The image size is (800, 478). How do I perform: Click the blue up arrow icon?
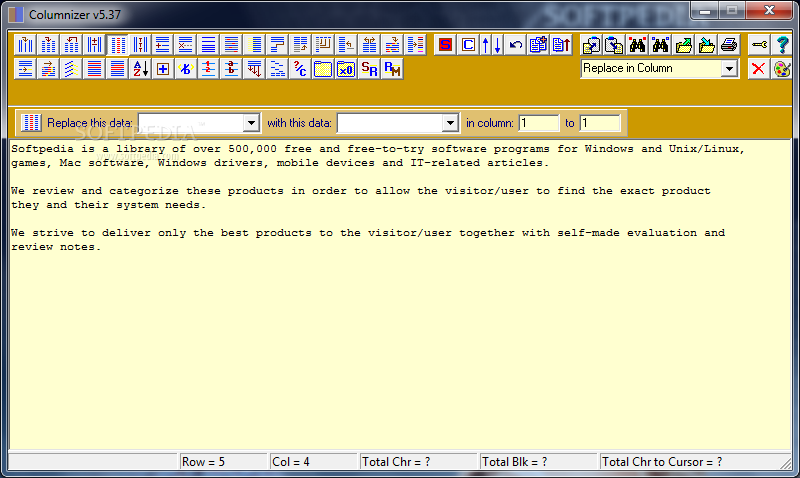pos(486,45)
